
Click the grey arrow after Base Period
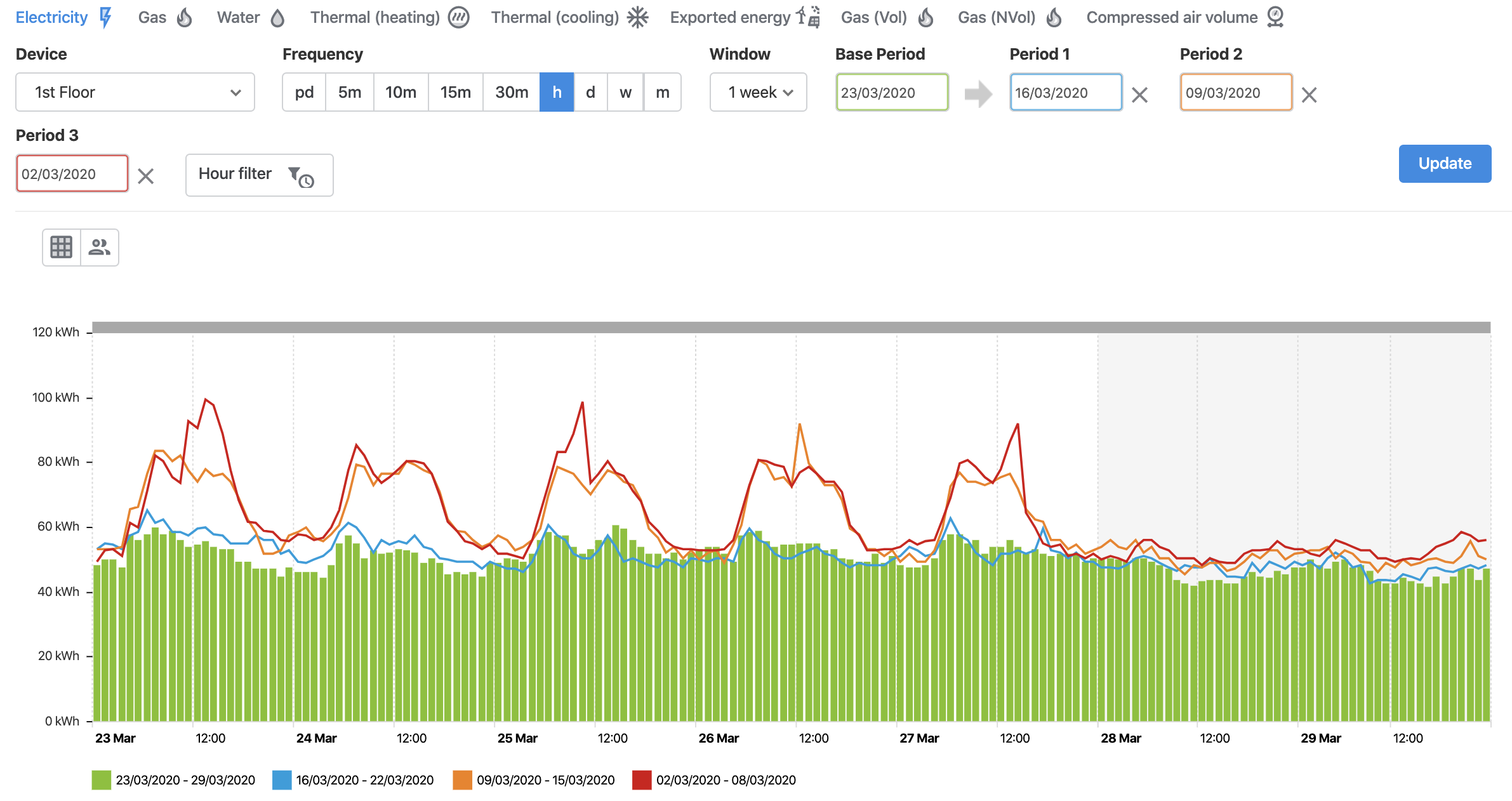[x=978, y=94]
